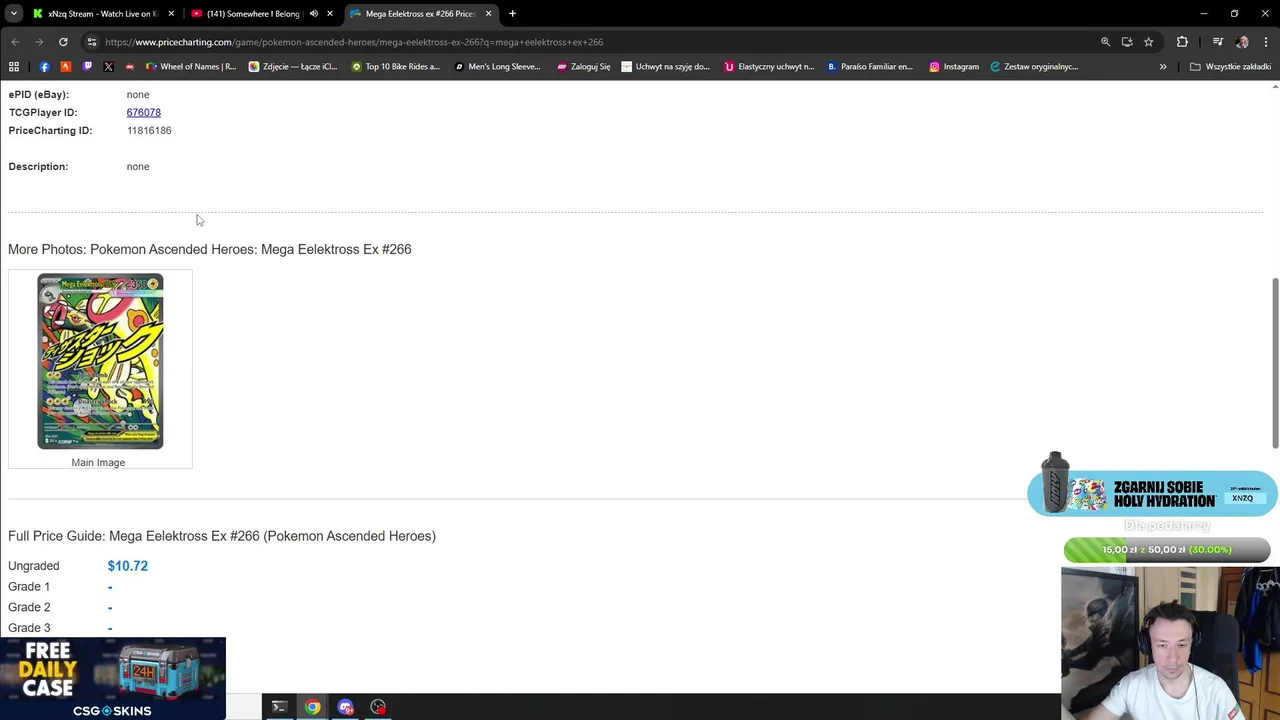Go forward to the next page
This screenshot has height=720, width=1280.
39,42
